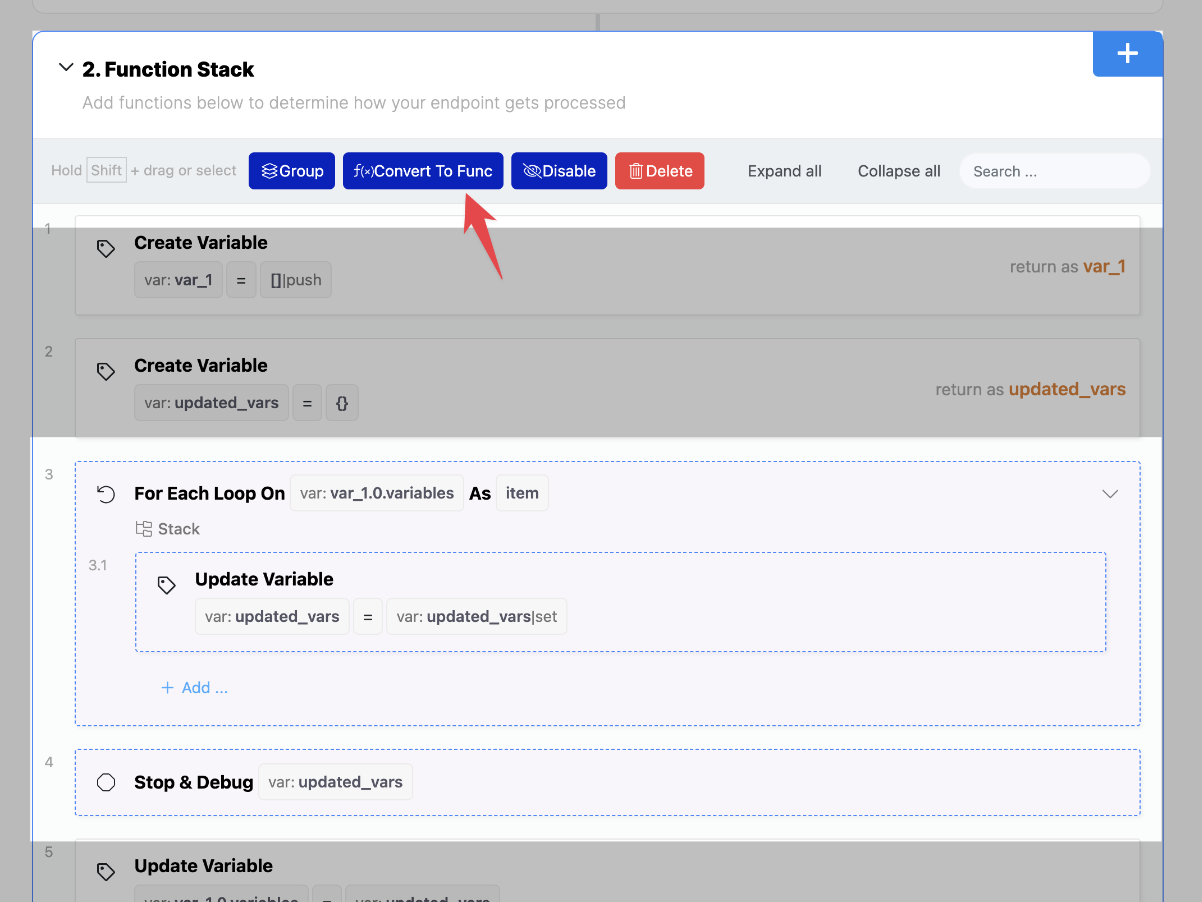Click tag icon of Create Variable var_1

[x=106, y=249]
